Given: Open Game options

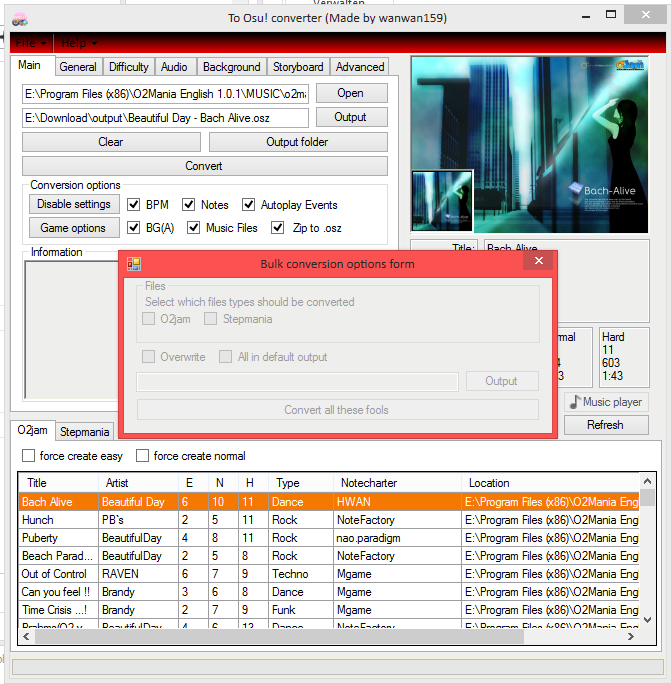Looking at the screenshot, I should 74,228.
